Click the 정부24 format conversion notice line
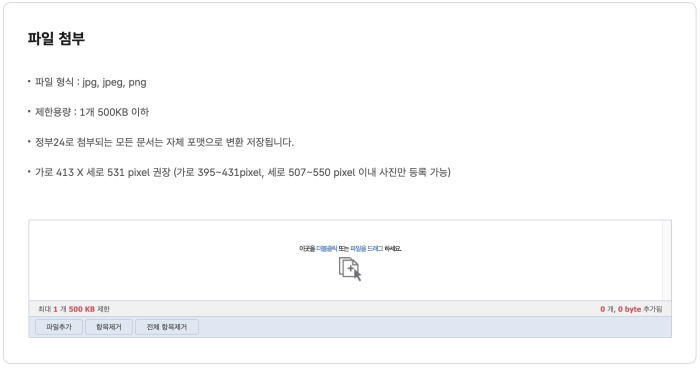The image size is (700, 368). pos(164,142)
